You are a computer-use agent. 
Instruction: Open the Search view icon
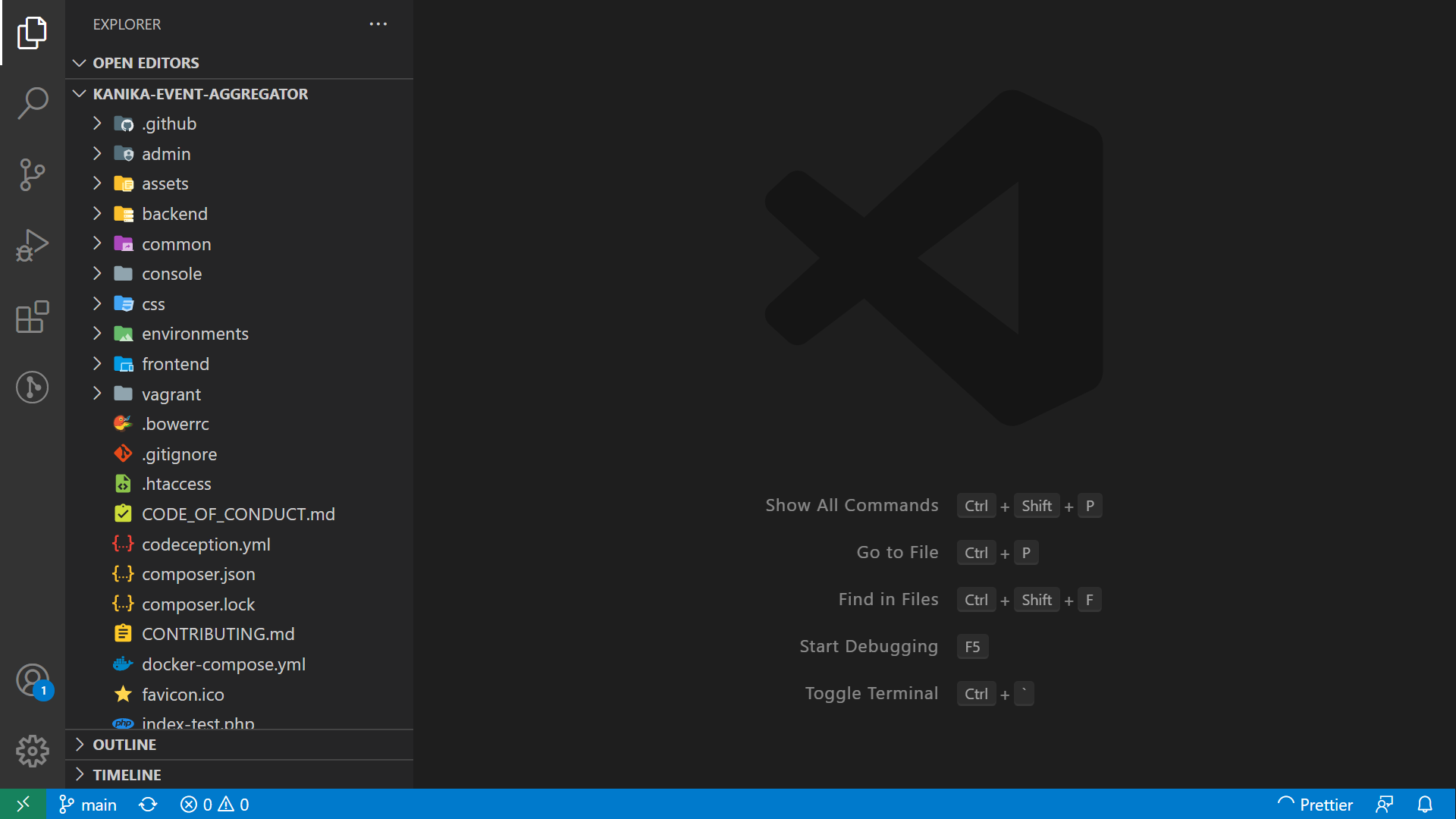coord(32,103)
